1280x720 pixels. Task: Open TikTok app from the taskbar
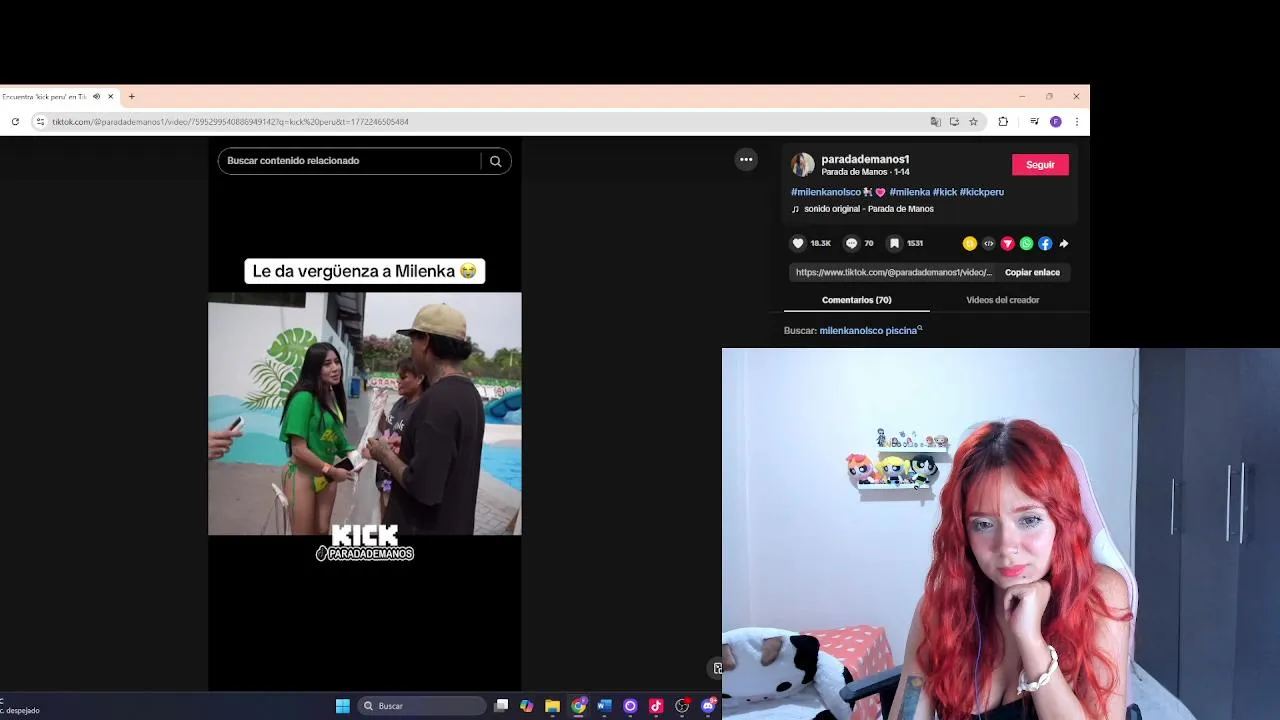tap(656, 706)
